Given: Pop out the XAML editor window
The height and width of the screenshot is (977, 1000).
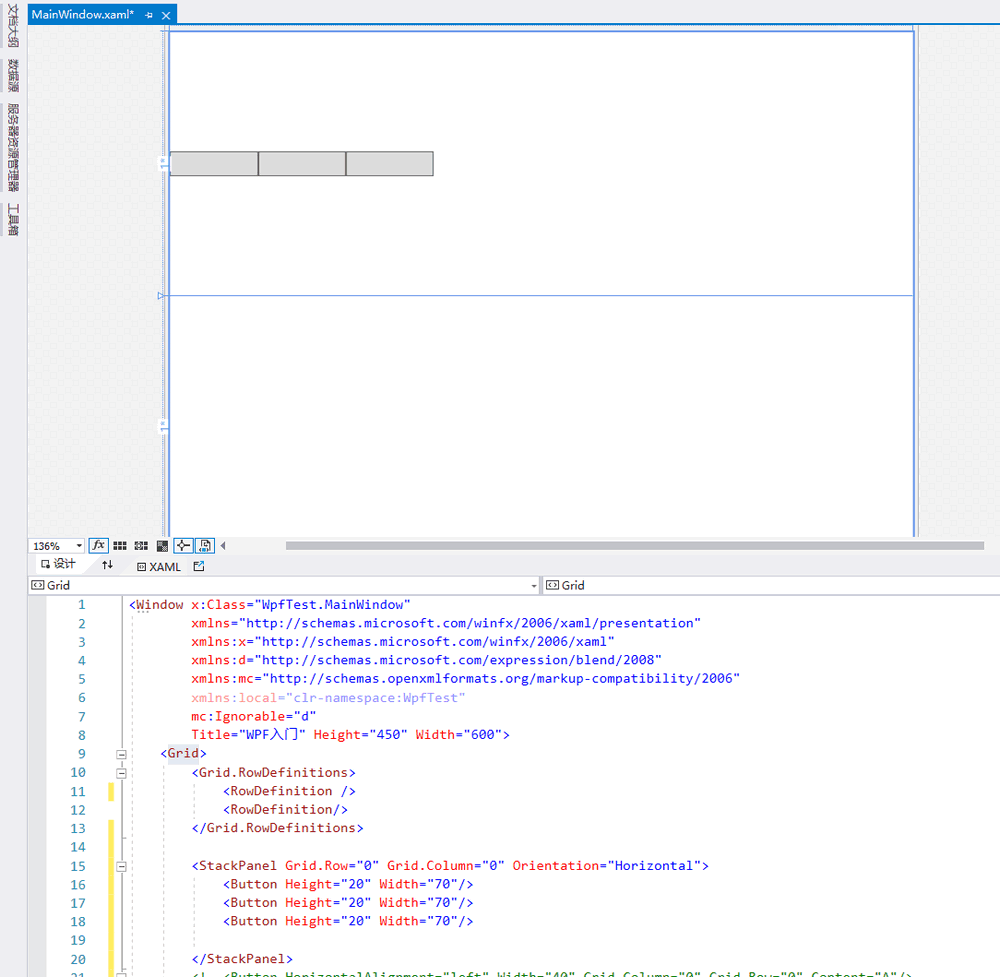Looking at the screenshot, I should coord(199,566).
